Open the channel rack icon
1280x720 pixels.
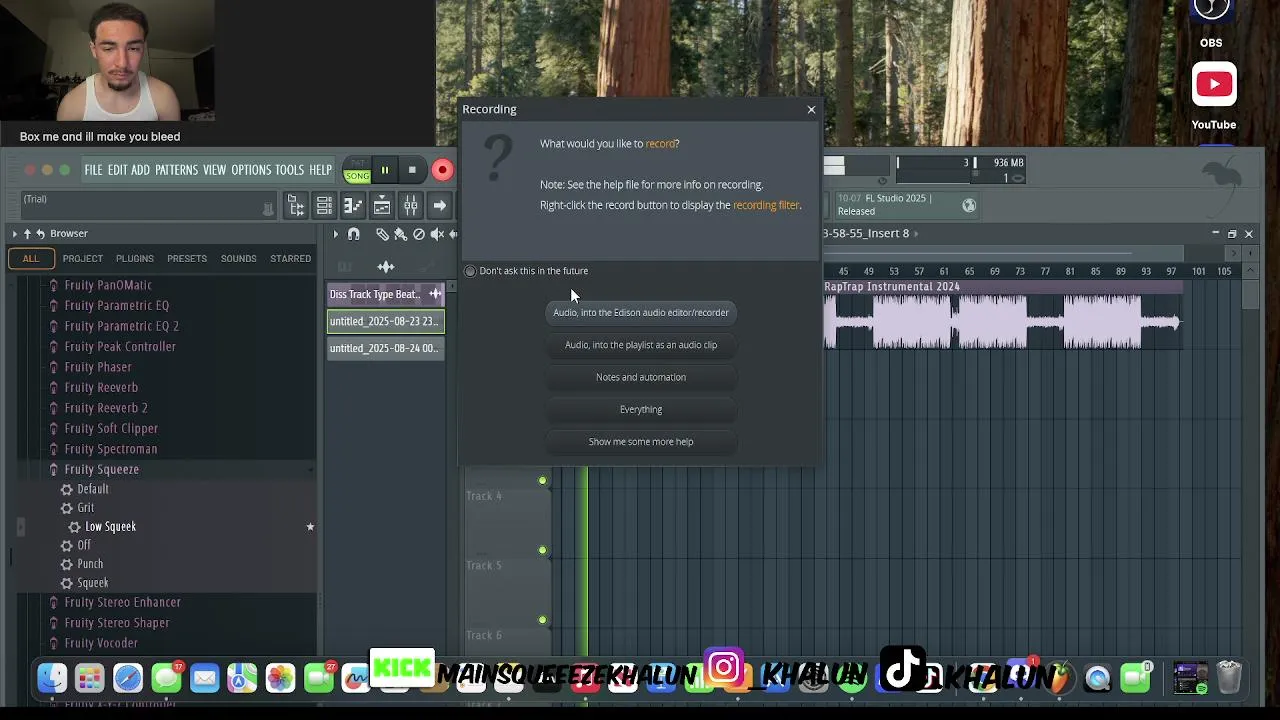tap(324, 206)
